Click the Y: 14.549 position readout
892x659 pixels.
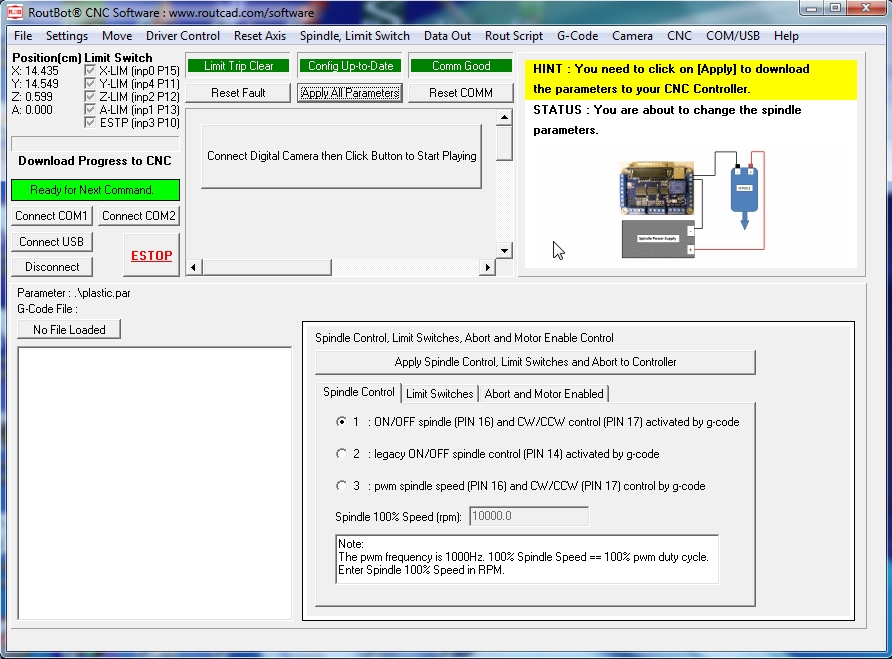35,84
